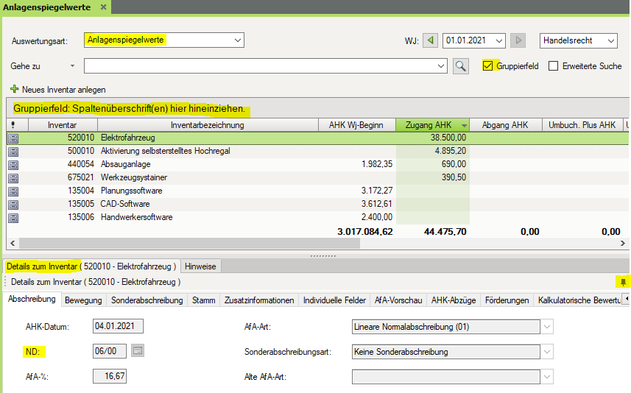Open the Zugang AHK column filter arrow
Screen dimensions: 631x393
pos(464,126)
